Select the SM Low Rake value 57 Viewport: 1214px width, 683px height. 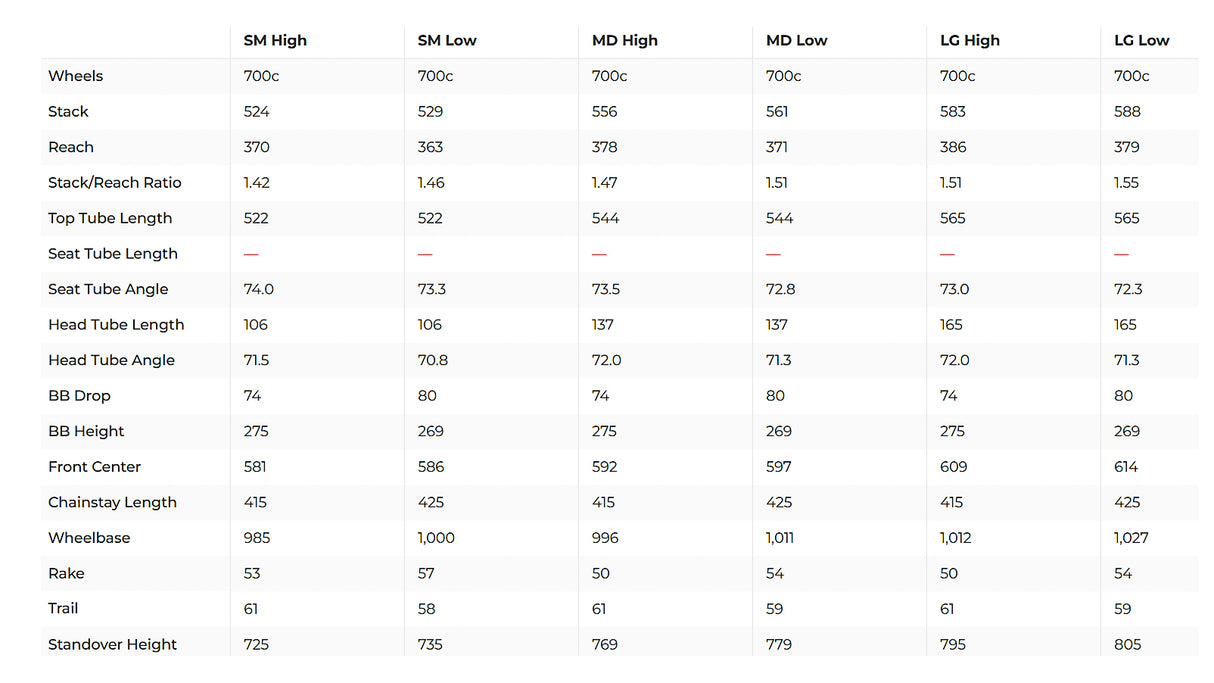click(427, 573)
